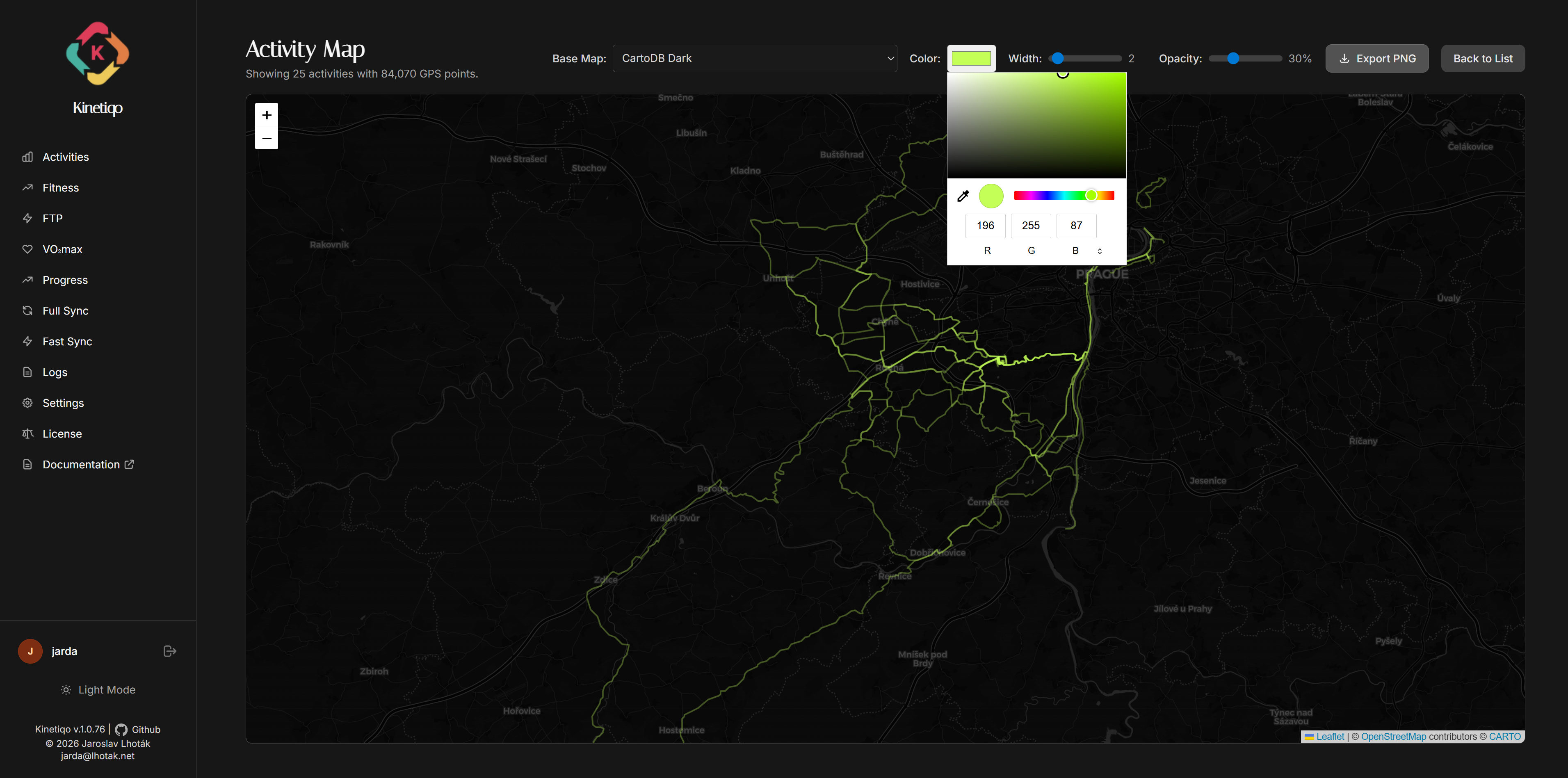View the Logs page
Image resolution: width=1568 pixels, height=778 pixels.
(55, 372)
